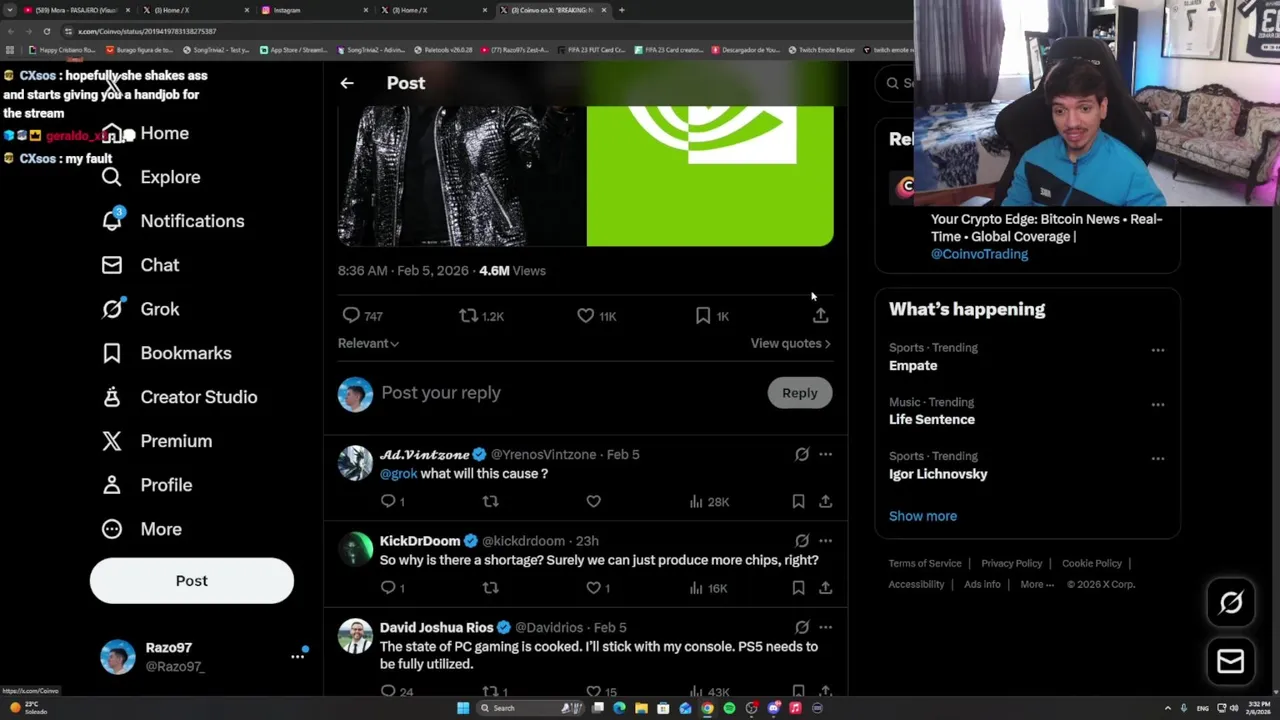Click the gray Reply button
The height and width of the screenshot is (720, 1280).
click(799, 393)
